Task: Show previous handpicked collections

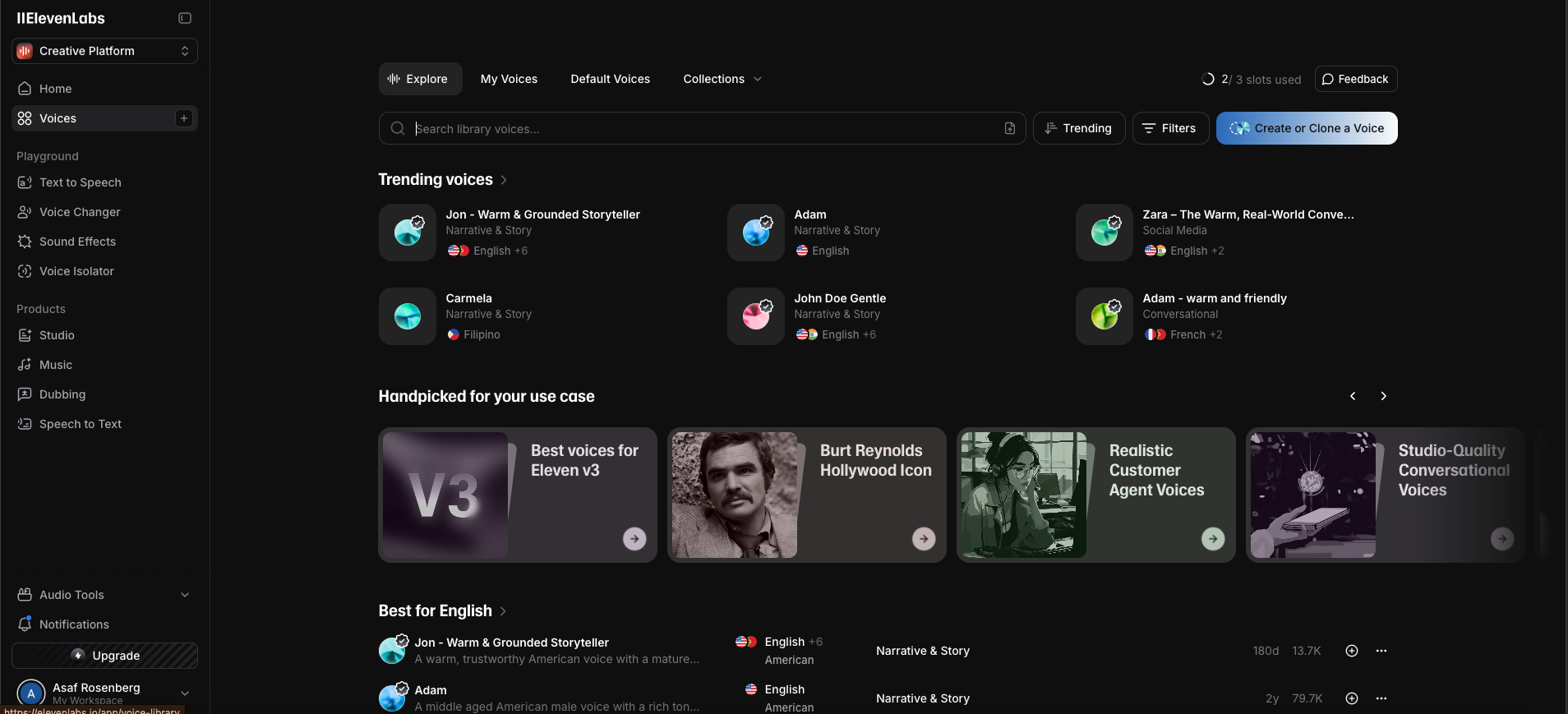Action: [1353, 396]
